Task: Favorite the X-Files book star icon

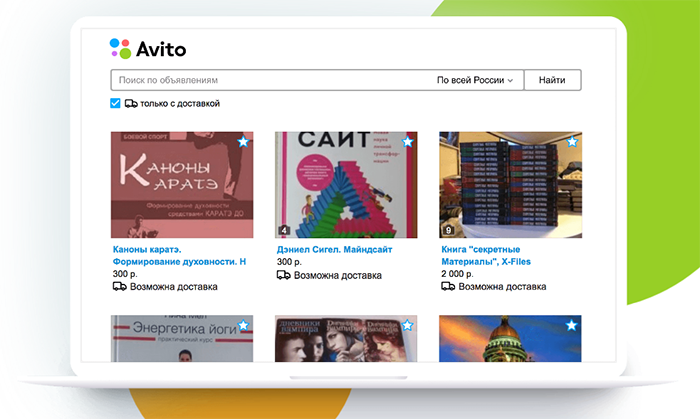Action: click(572, 142)
